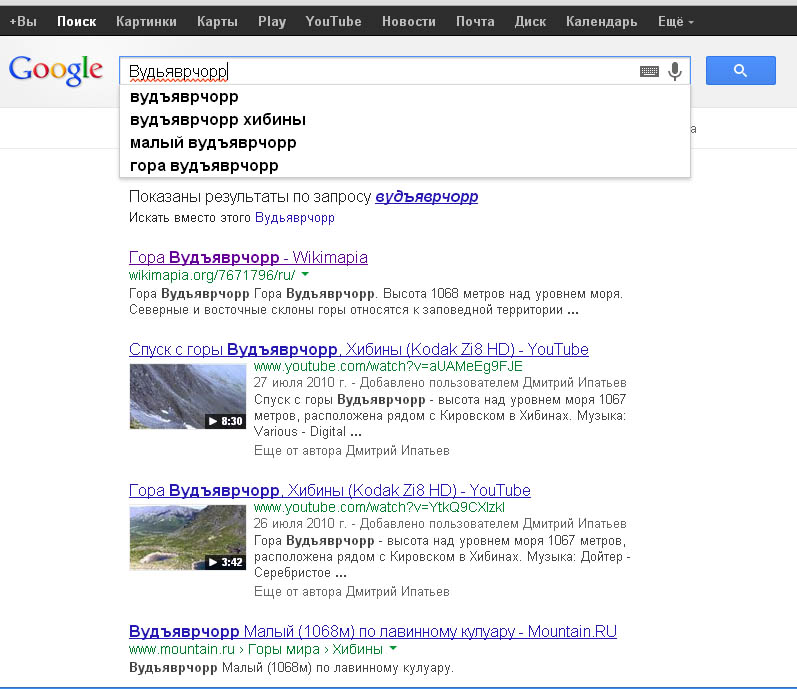Play the 8:30 video thumbnail
The height and width of the screenshot is (689, 797).
188,396
